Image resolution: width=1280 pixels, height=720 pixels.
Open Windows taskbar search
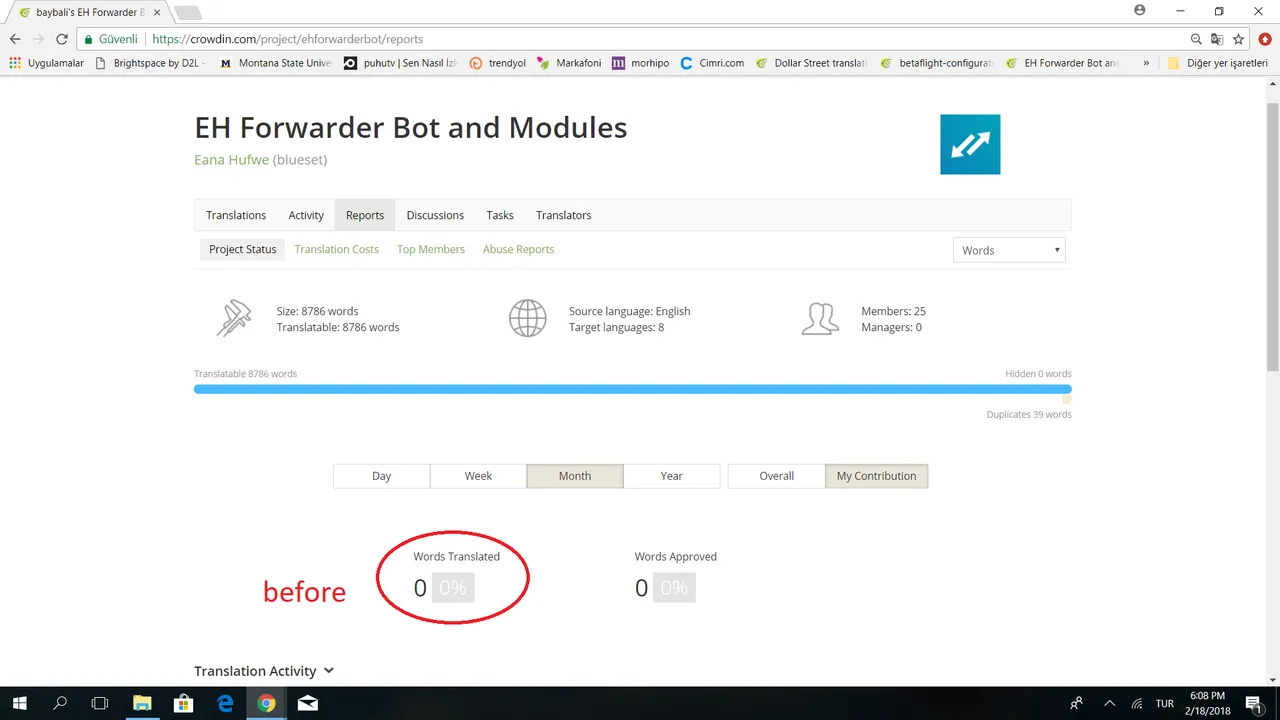point(60,703)
